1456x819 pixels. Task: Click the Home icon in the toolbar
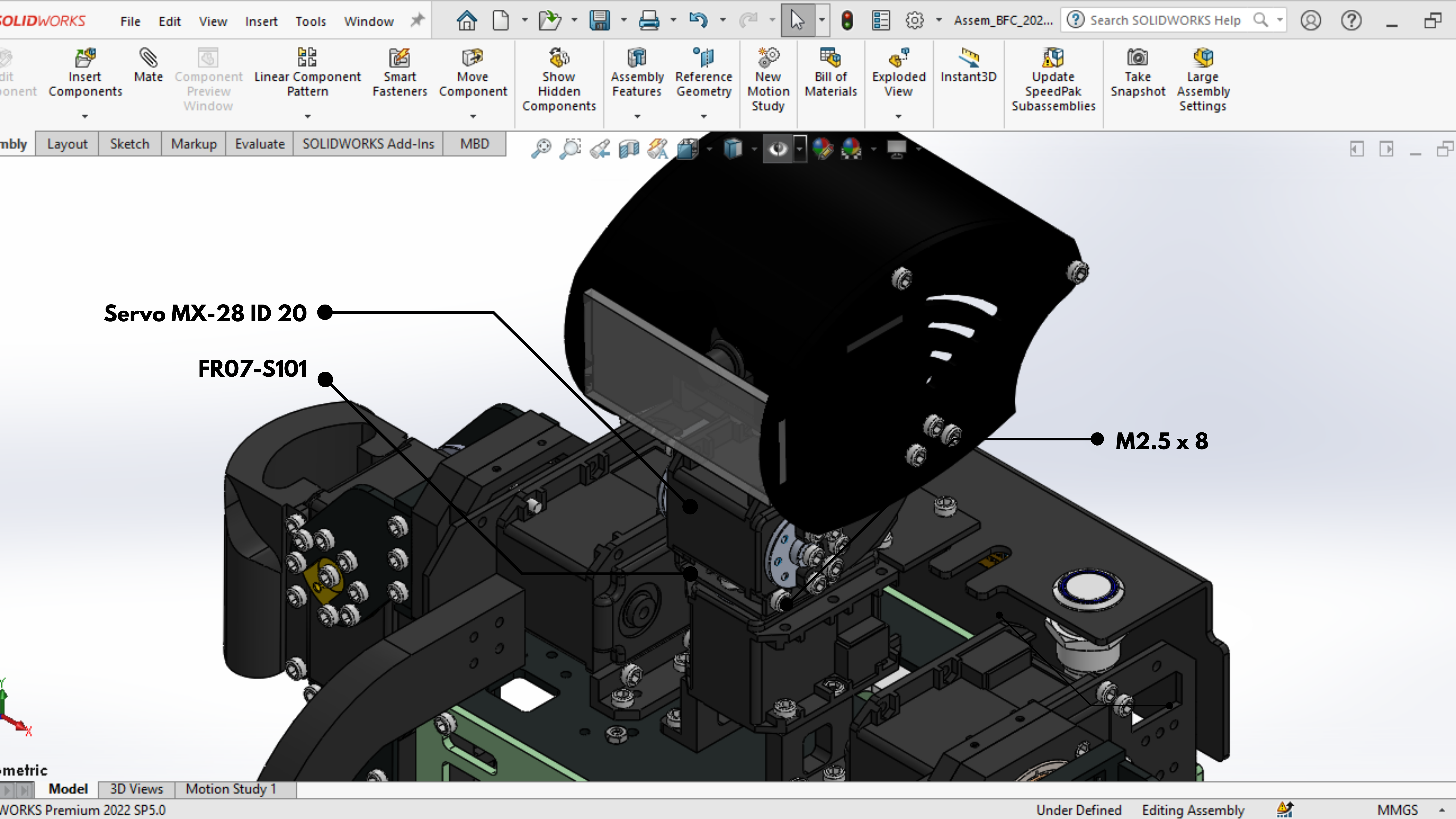[467, 21]
